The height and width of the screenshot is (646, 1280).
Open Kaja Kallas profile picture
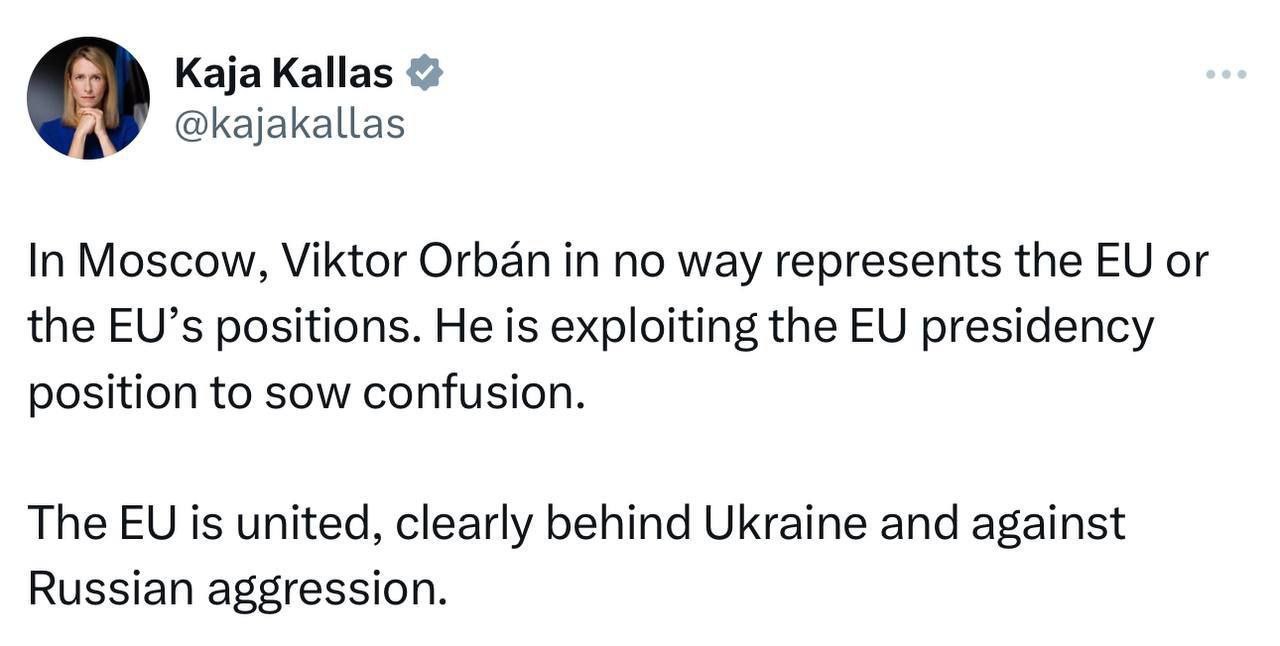pyautogui.click(x=88, y=98)
